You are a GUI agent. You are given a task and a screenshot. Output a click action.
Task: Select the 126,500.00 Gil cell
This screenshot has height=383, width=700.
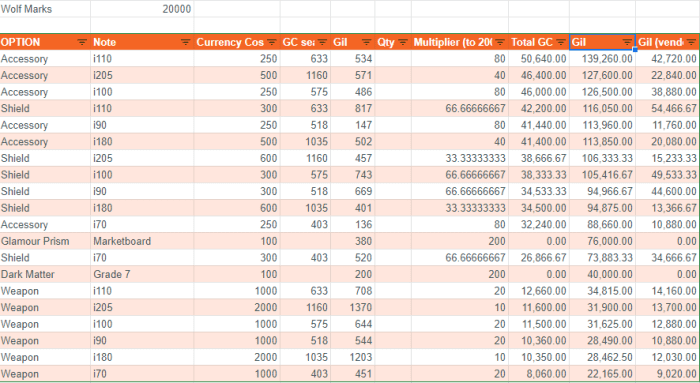point(602,92)
